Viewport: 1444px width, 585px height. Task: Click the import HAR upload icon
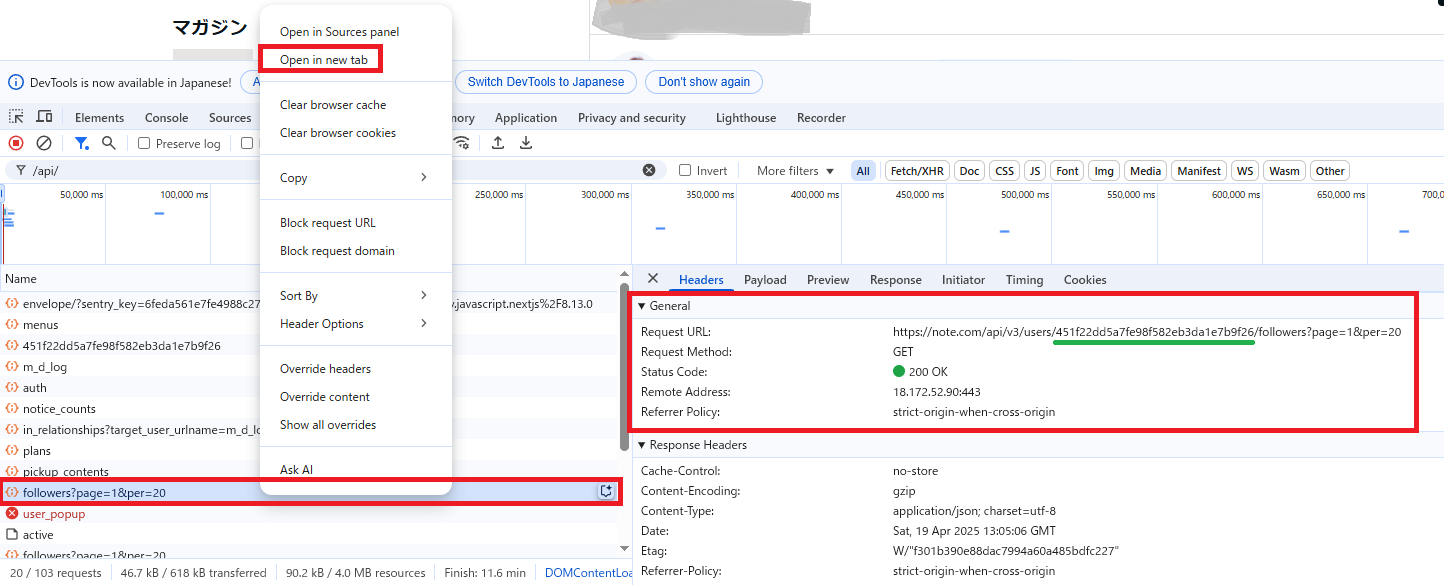498,143
